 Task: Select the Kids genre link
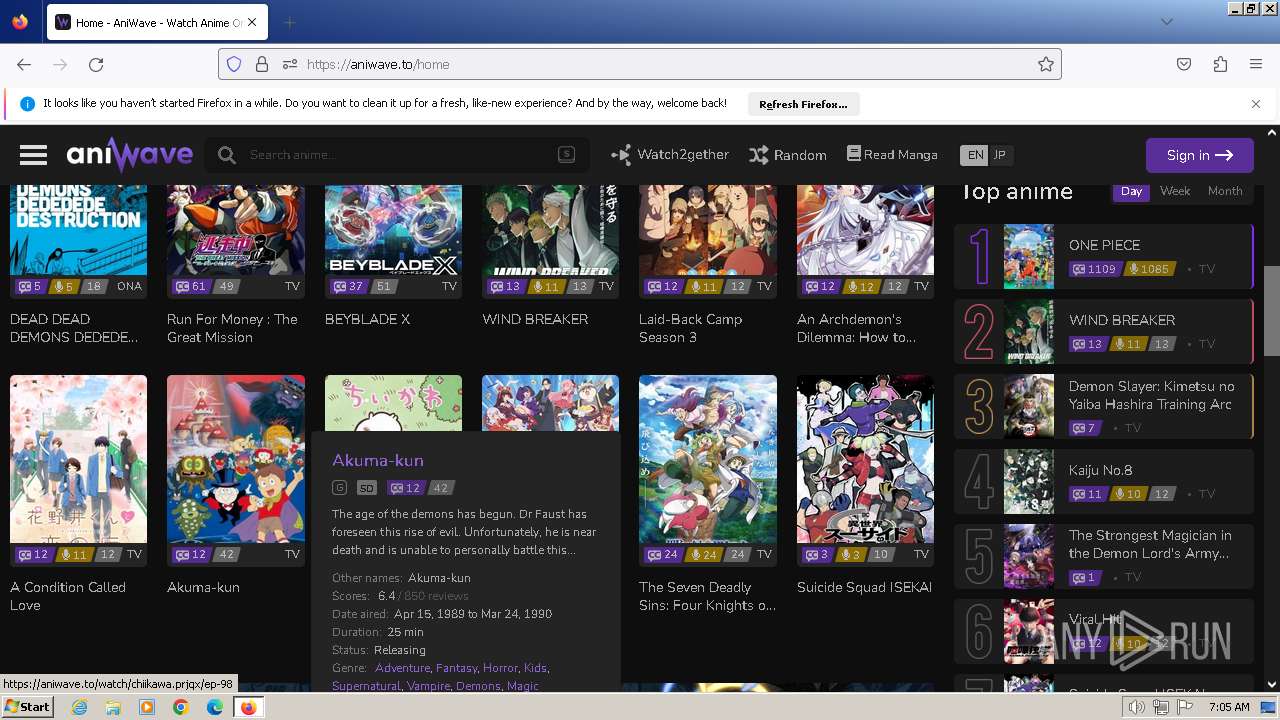(x=535, y=668)
